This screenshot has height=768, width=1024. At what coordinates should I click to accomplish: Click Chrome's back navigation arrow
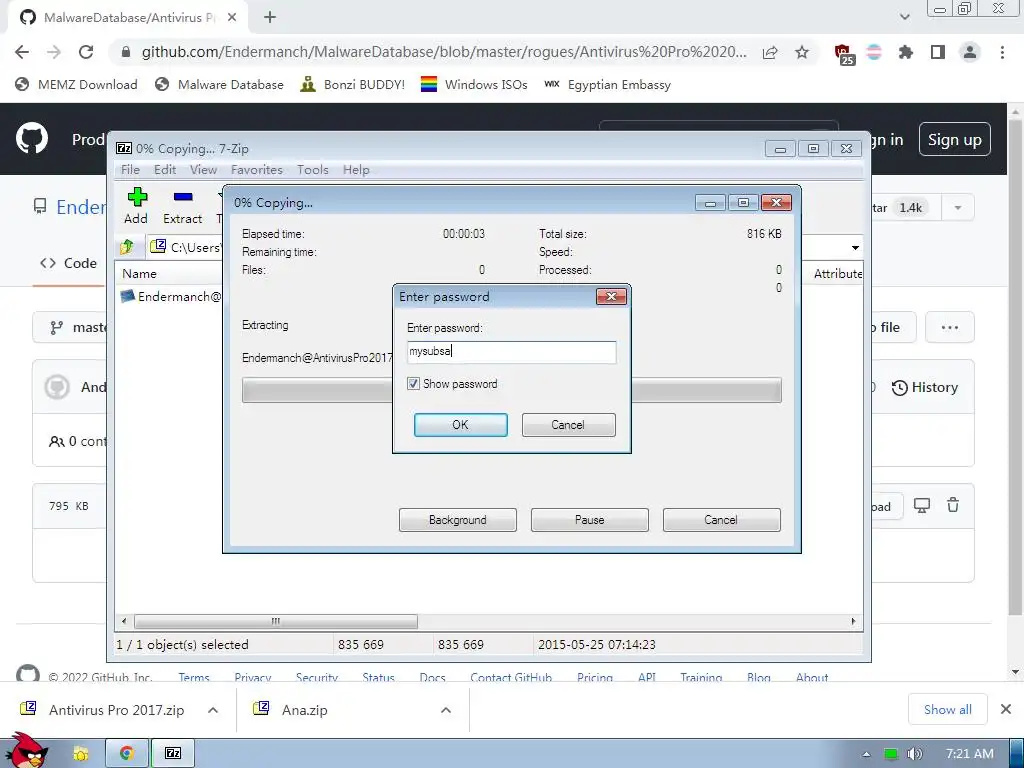[x=22, y=52]
